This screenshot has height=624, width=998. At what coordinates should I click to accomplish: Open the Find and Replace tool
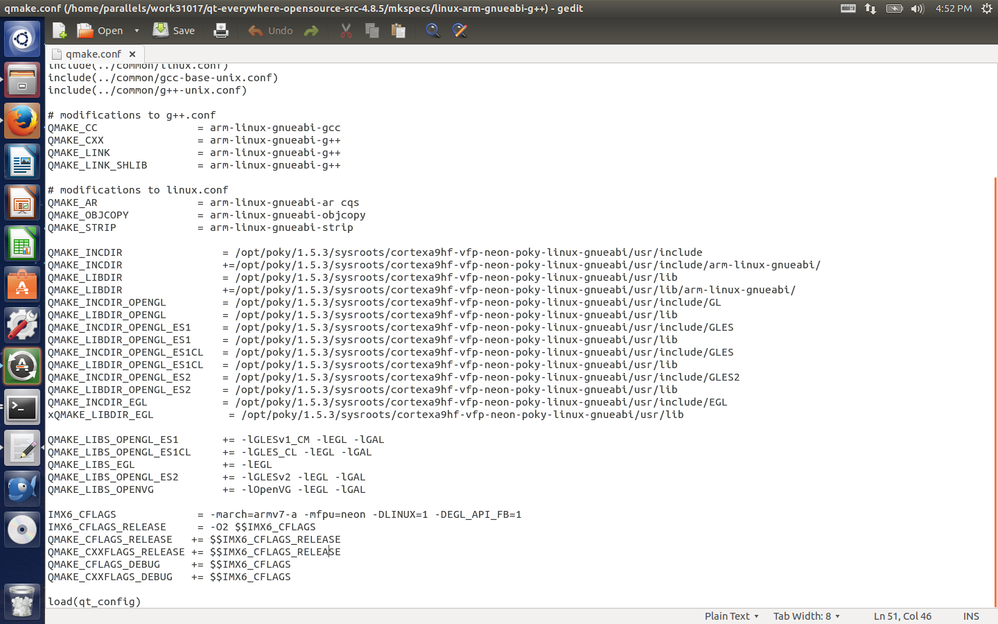point(459,30)
